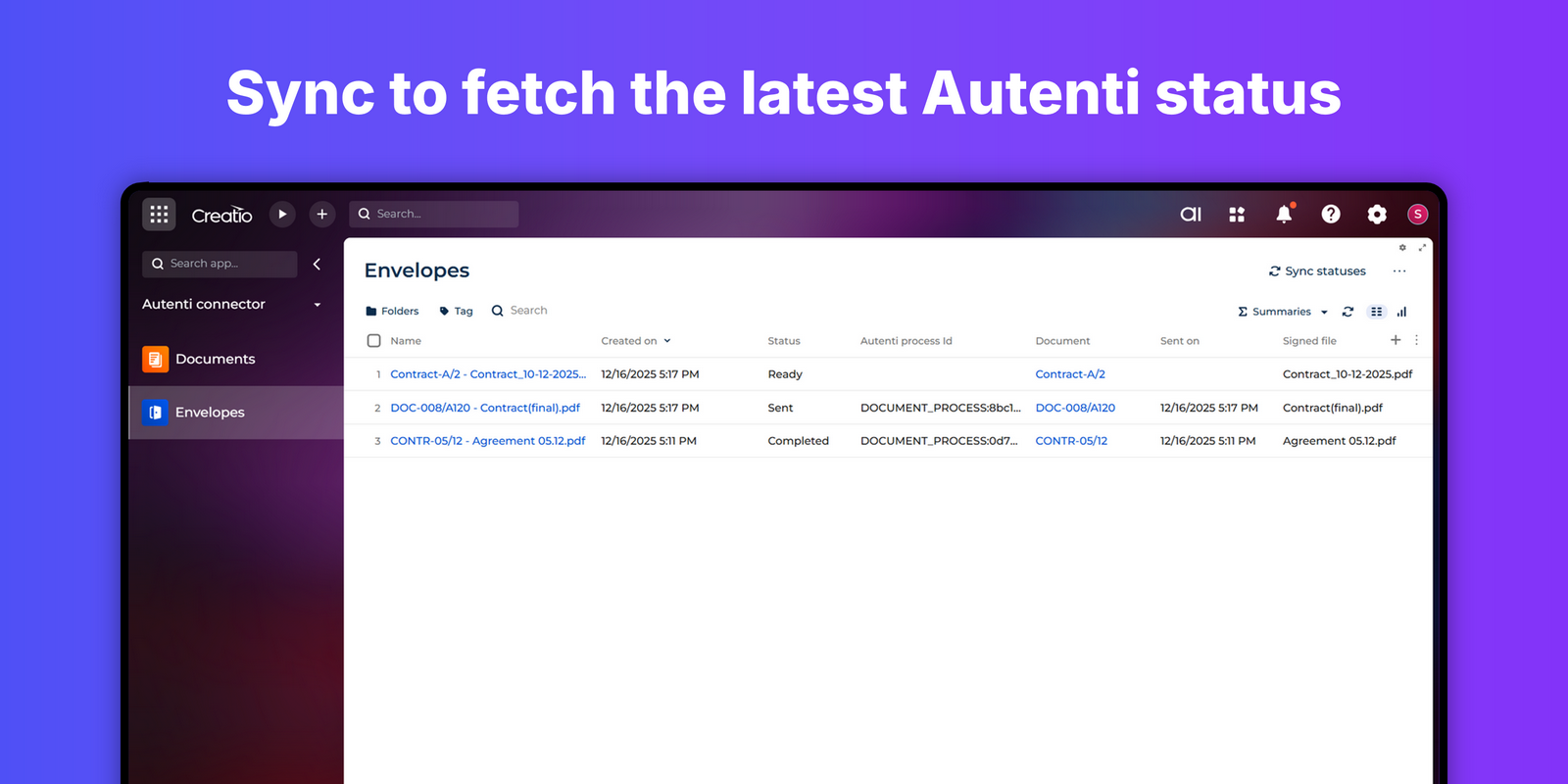
Task: Expand the Autenti connector workplace dropdown
Action: point(317,305)
